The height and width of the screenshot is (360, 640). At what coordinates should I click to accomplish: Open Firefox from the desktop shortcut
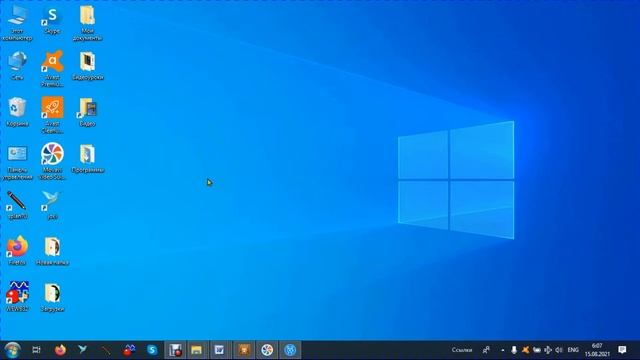tap(17, 251)
